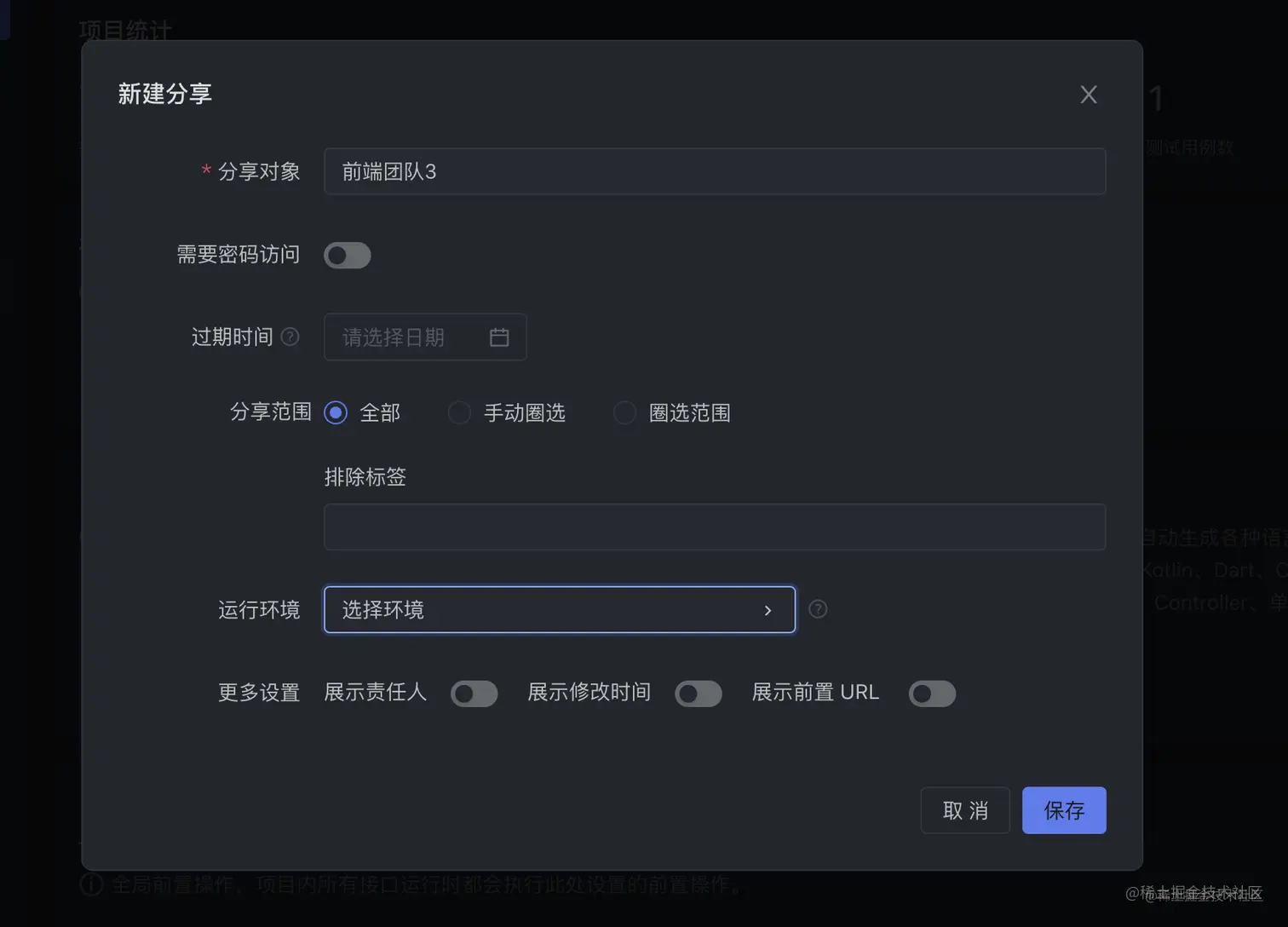Screen dimensions: 1288x927
Task: Click the 分享对象 input field
Action: coord(715,171)
